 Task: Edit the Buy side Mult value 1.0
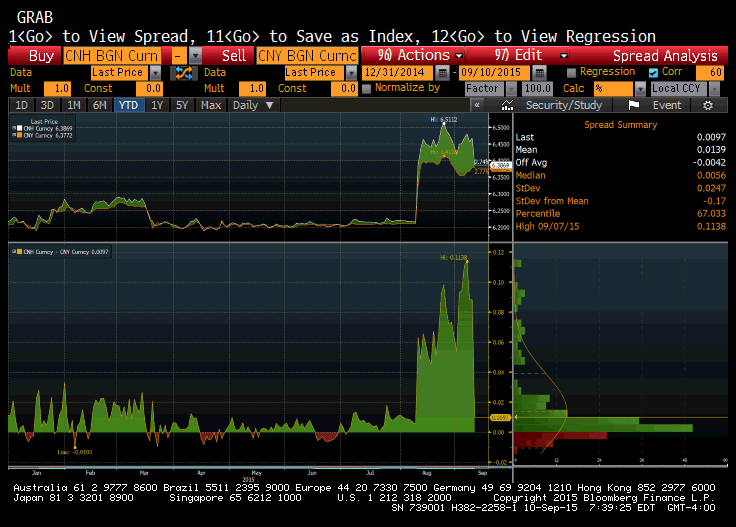[57, 89]
